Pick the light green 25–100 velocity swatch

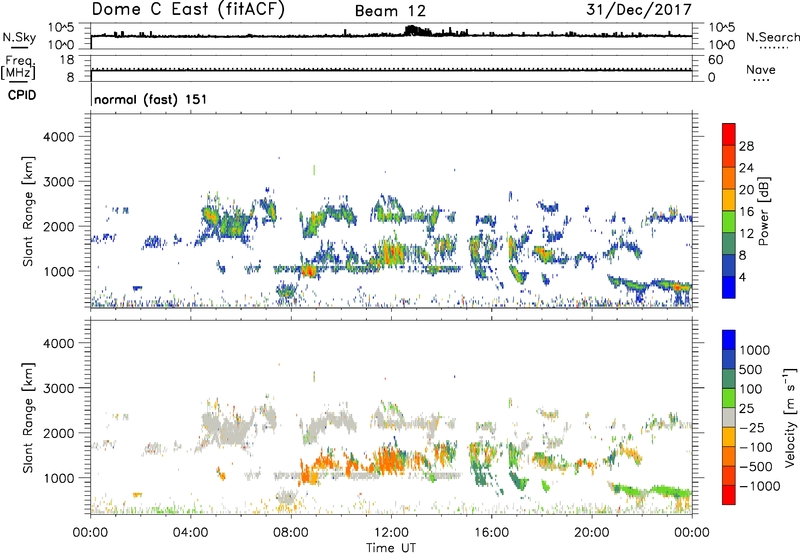(729, 398)
